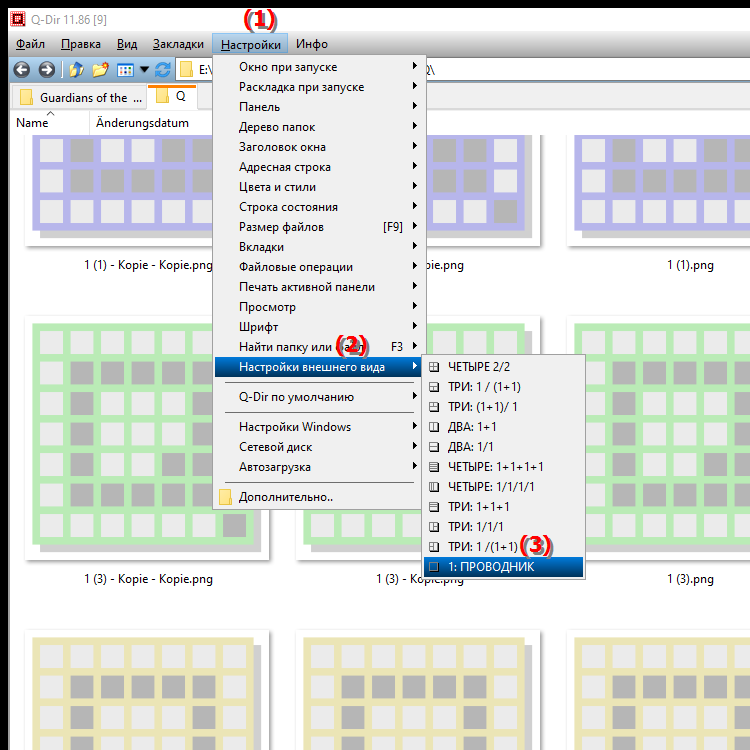Select the ТРИ: 1 / (1+1) layout icon
750x750 pixels.
click(434, 387)
